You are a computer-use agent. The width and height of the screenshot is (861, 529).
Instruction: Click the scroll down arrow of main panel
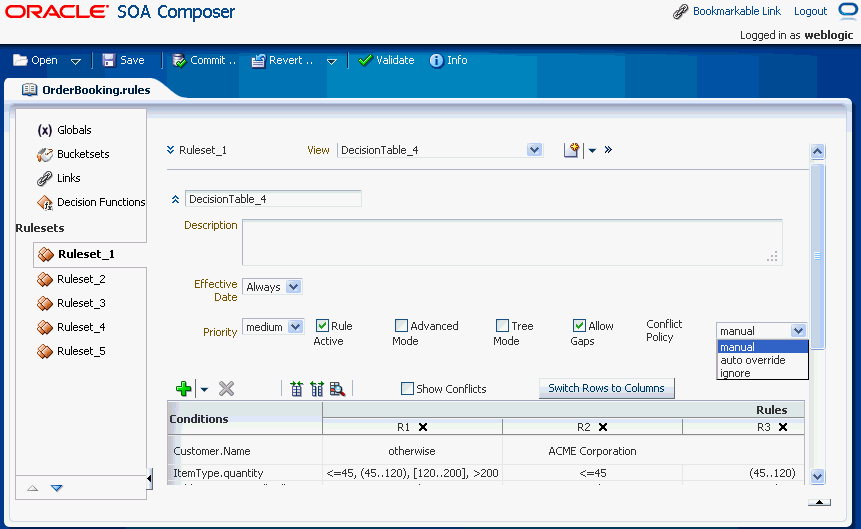coord(818,476)
